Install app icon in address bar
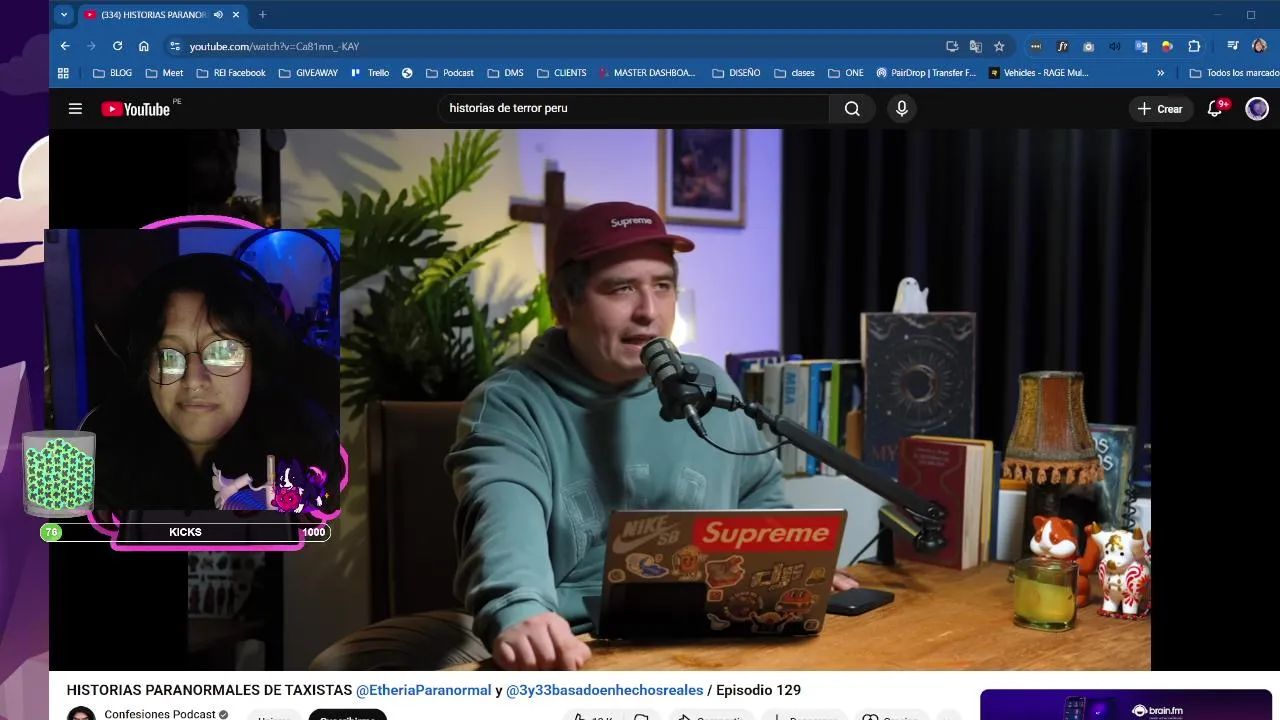Screen dimensions: 1280x720 (x=952, y=46)
